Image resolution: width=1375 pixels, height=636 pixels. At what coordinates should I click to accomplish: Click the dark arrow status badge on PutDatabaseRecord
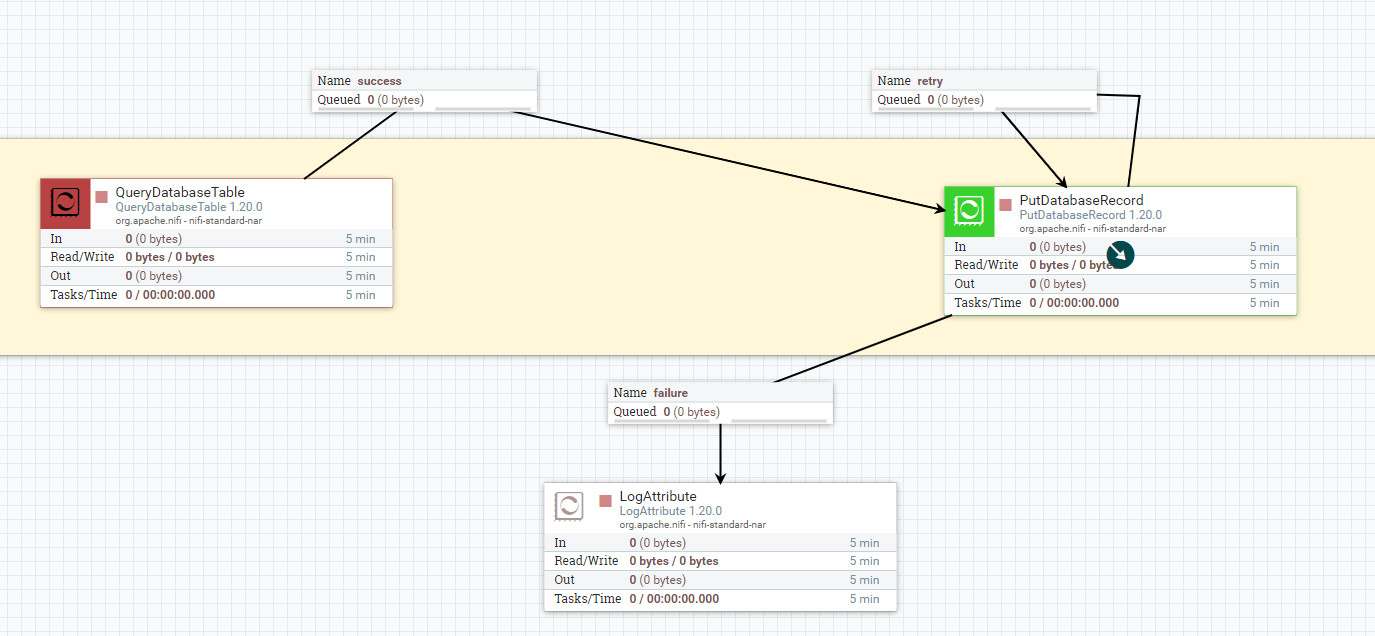(1119, 255)
